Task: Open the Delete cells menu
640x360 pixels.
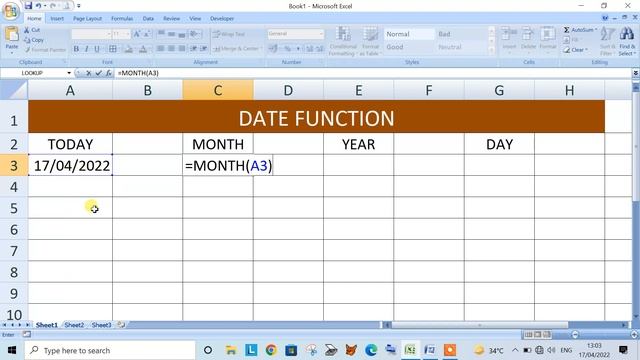Action: 528,40
